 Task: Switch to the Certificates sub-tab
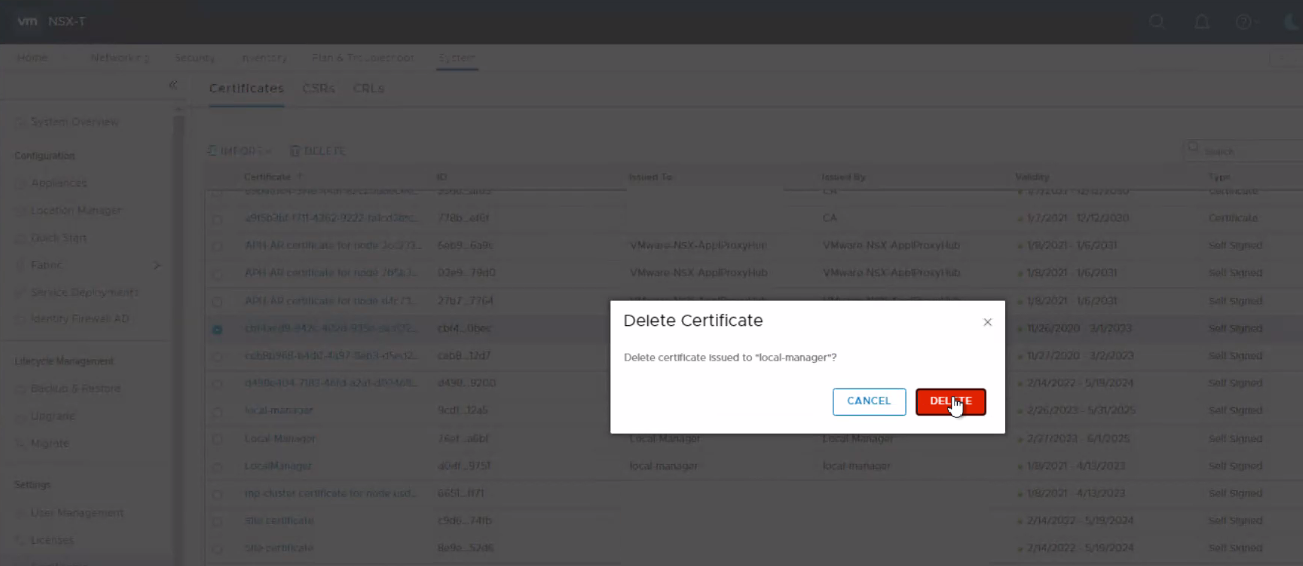click(246, 88)
